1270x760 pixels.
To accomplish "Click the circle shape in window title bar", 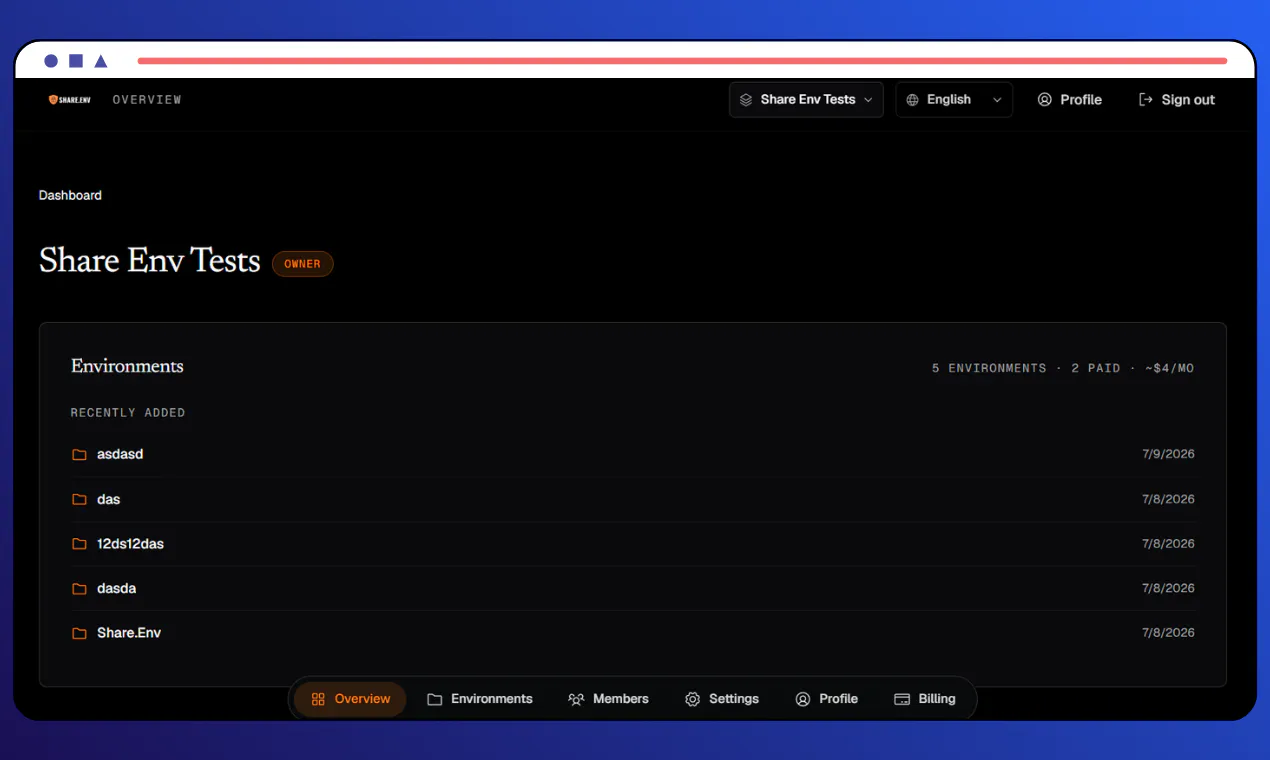I will [x=51, y=61].
